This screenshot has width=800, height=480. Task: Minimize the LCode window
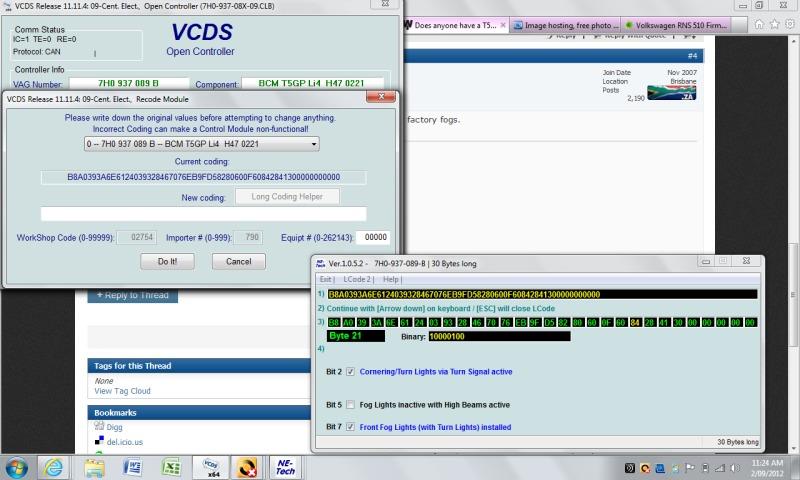pos(706,261)
